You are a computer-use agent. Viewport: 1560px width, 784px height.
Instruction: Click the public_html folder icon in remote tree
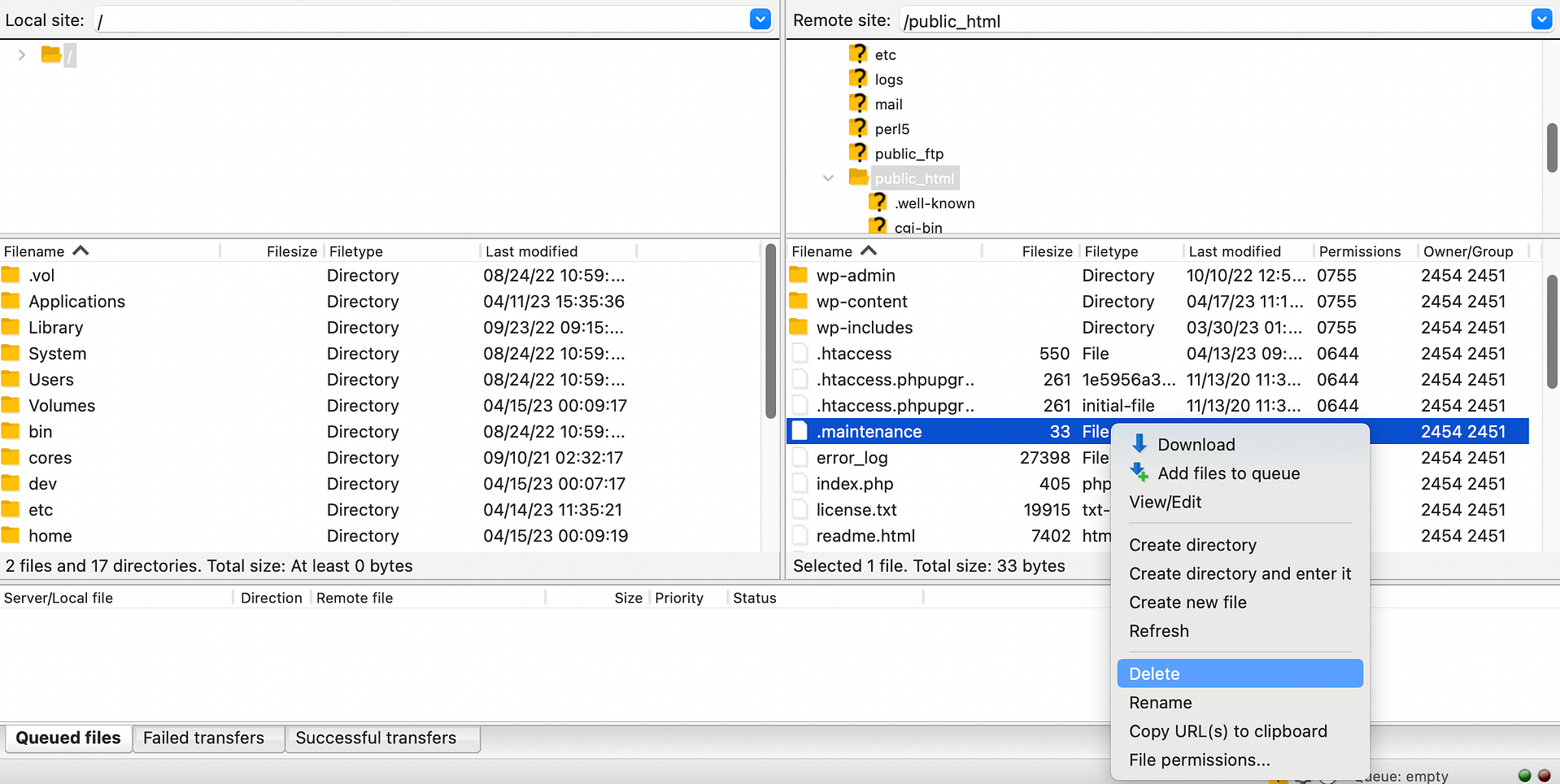[858, 177]
